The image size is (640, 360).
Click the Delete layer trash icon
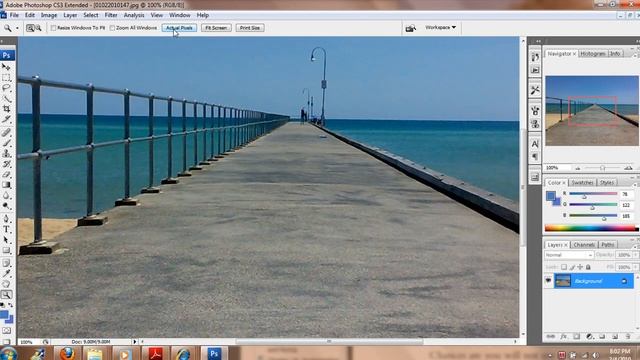628,337
